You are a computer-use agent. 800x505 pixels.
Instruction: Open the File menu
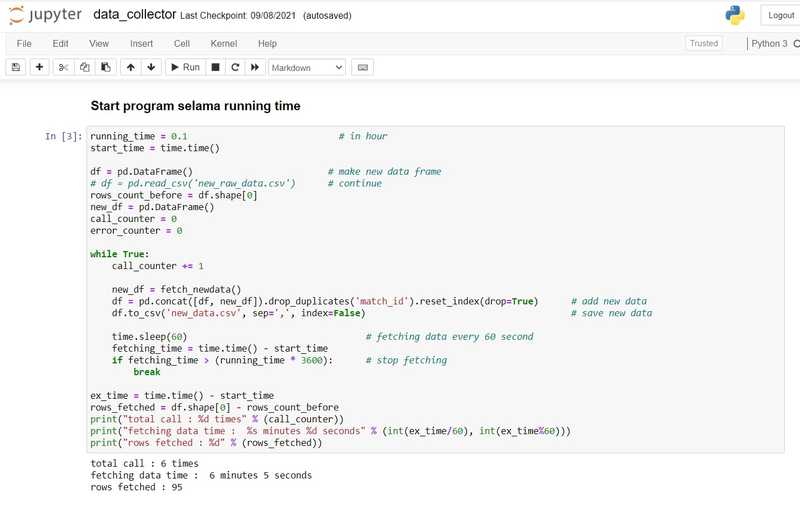(24, 44)
